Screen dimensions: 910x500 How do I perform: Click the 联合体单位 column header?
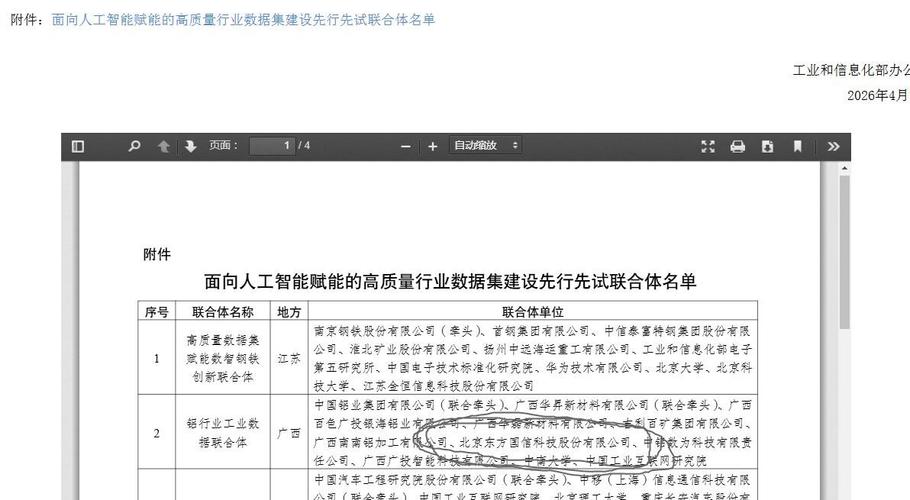533,312
